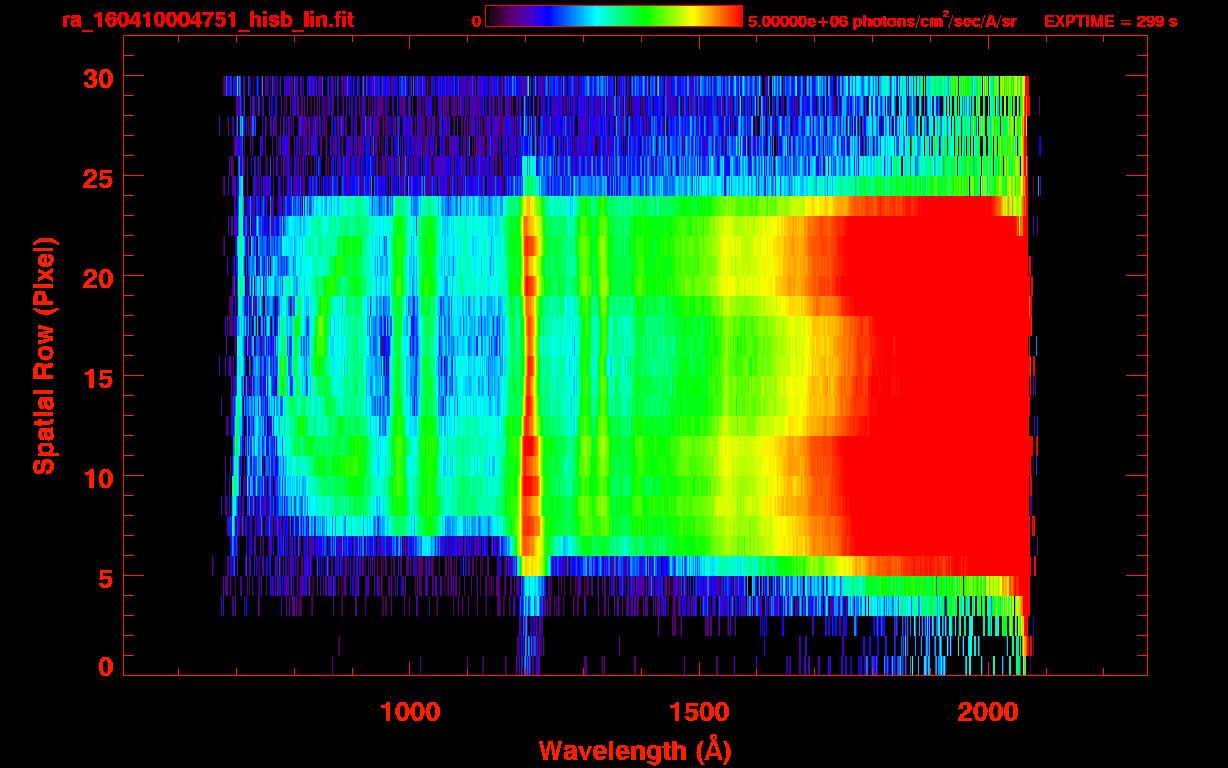Click the 1500 wavelength tick label
Viewport: 1228px width, 768px height.
click(698, 712)
